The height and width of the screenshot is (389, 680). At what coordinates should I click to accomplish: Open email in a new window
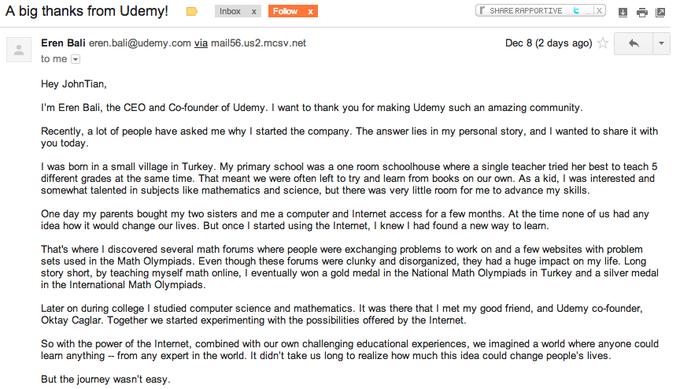click(660, 12)
